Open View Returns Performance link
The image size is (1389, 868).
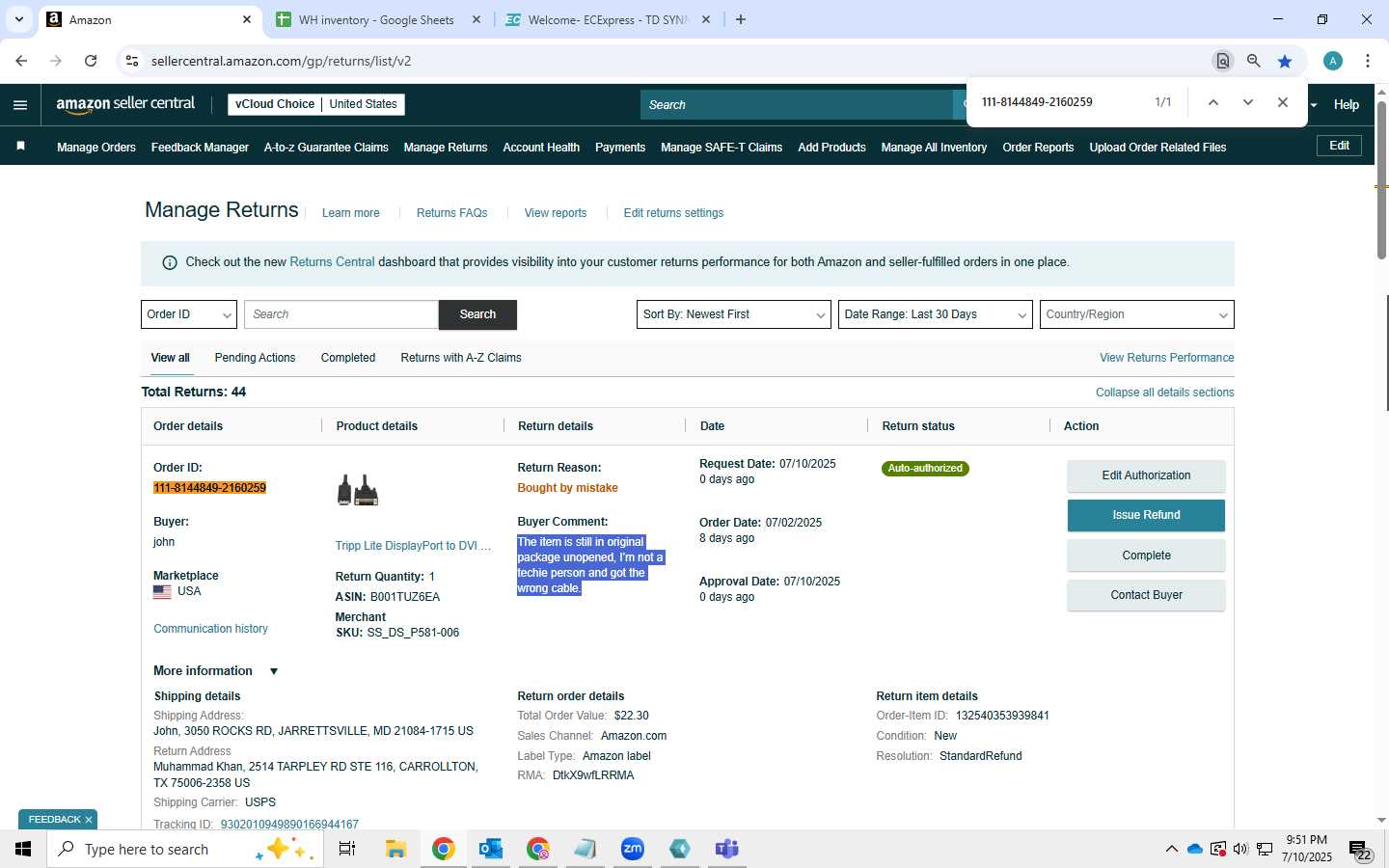tap(1166, 358)
